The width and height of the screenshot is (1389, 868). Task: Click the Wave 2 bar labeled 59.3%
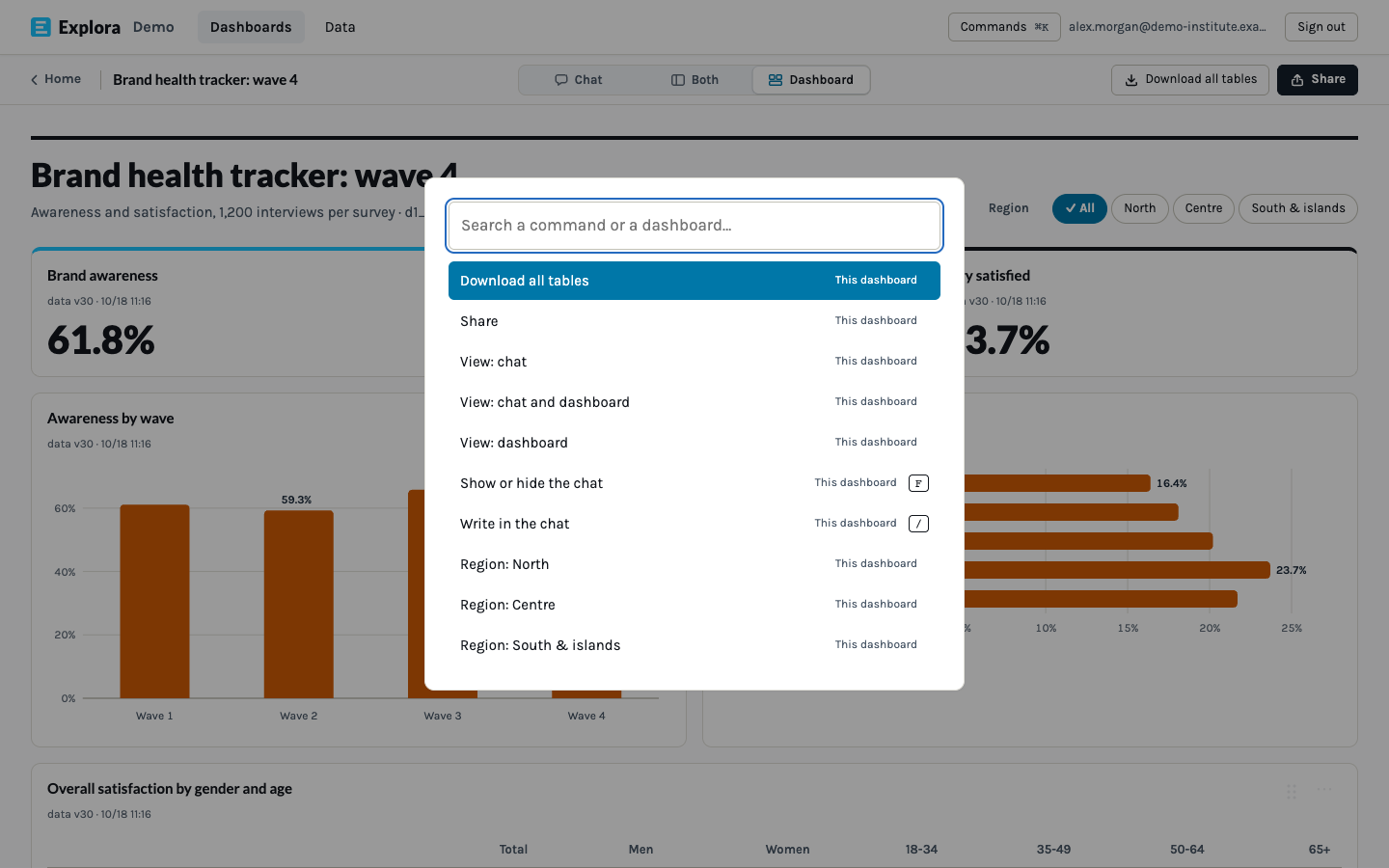coord(298,604)
